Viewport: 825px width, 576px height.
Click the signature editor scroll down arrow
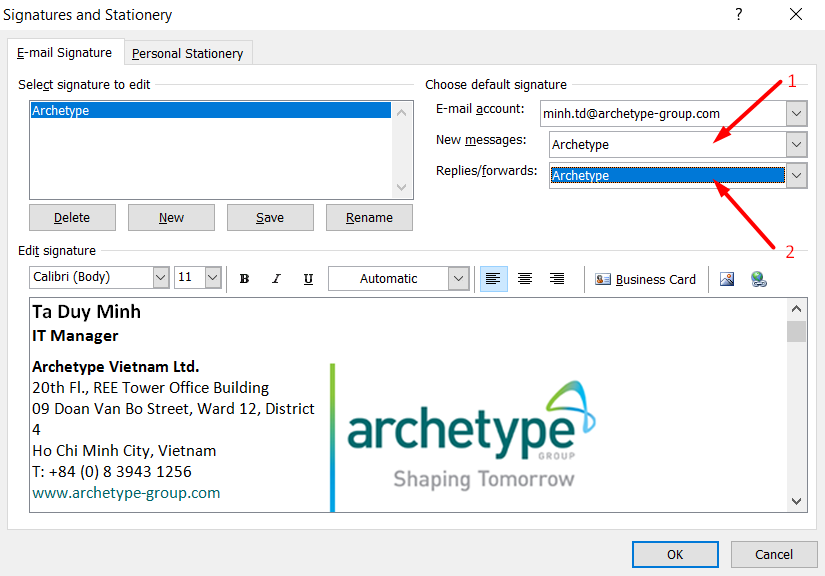(x=797, y=501)
